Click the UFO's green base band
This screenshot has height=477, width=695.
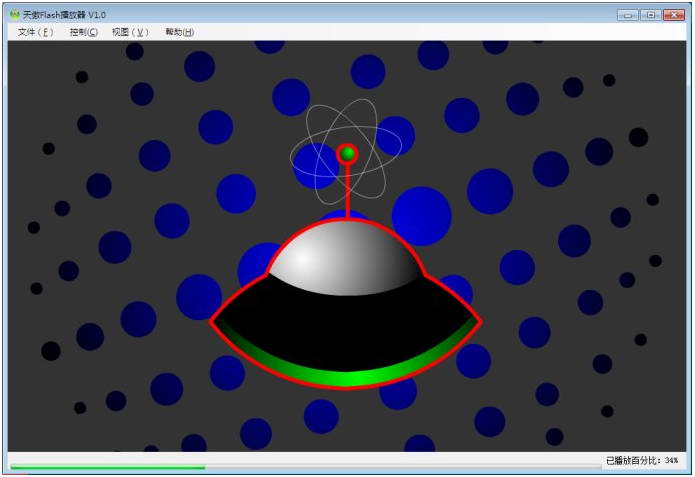[x=346, y=377]
